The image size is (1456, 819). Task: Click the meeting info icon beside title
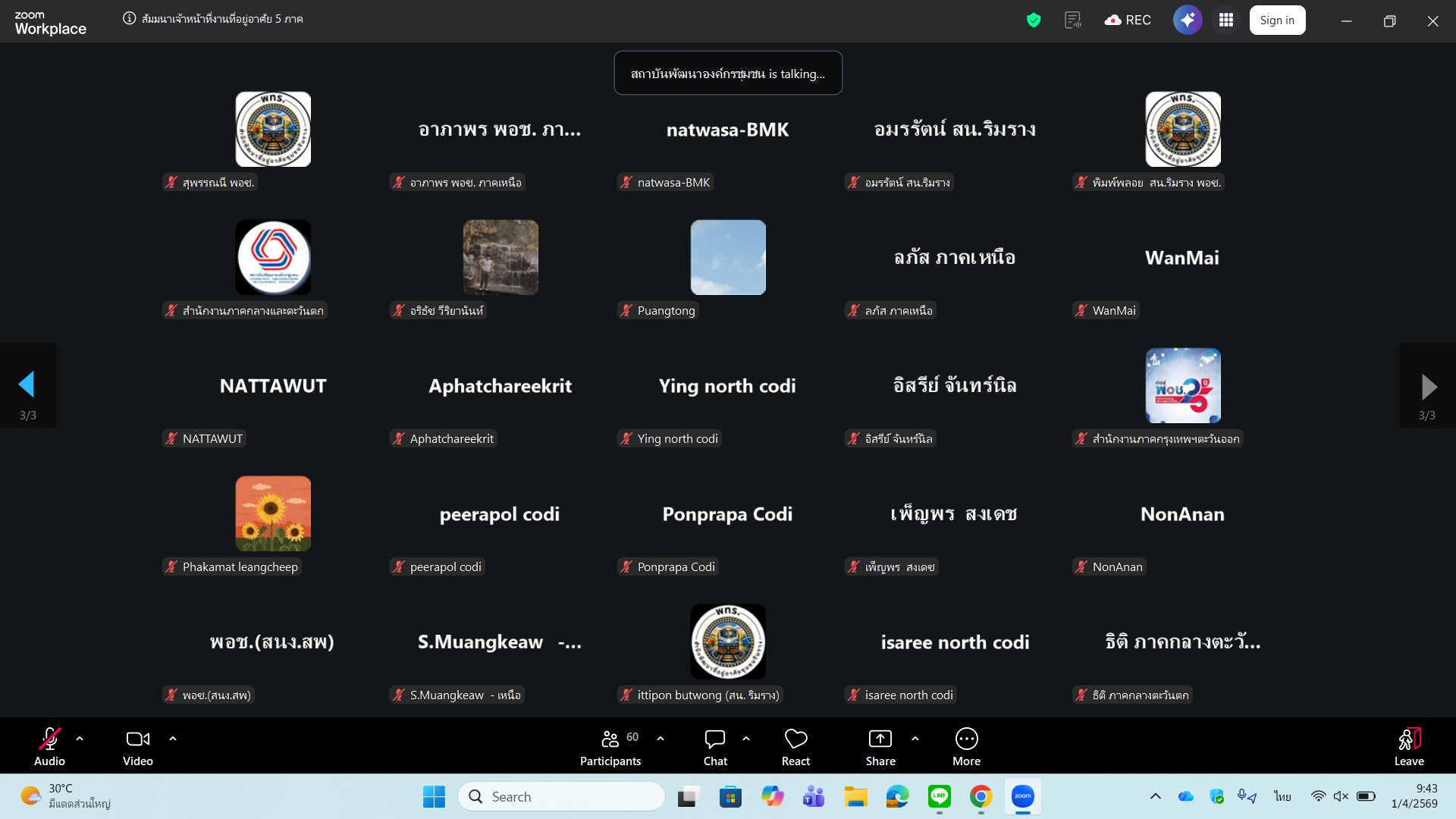(130, 19)
